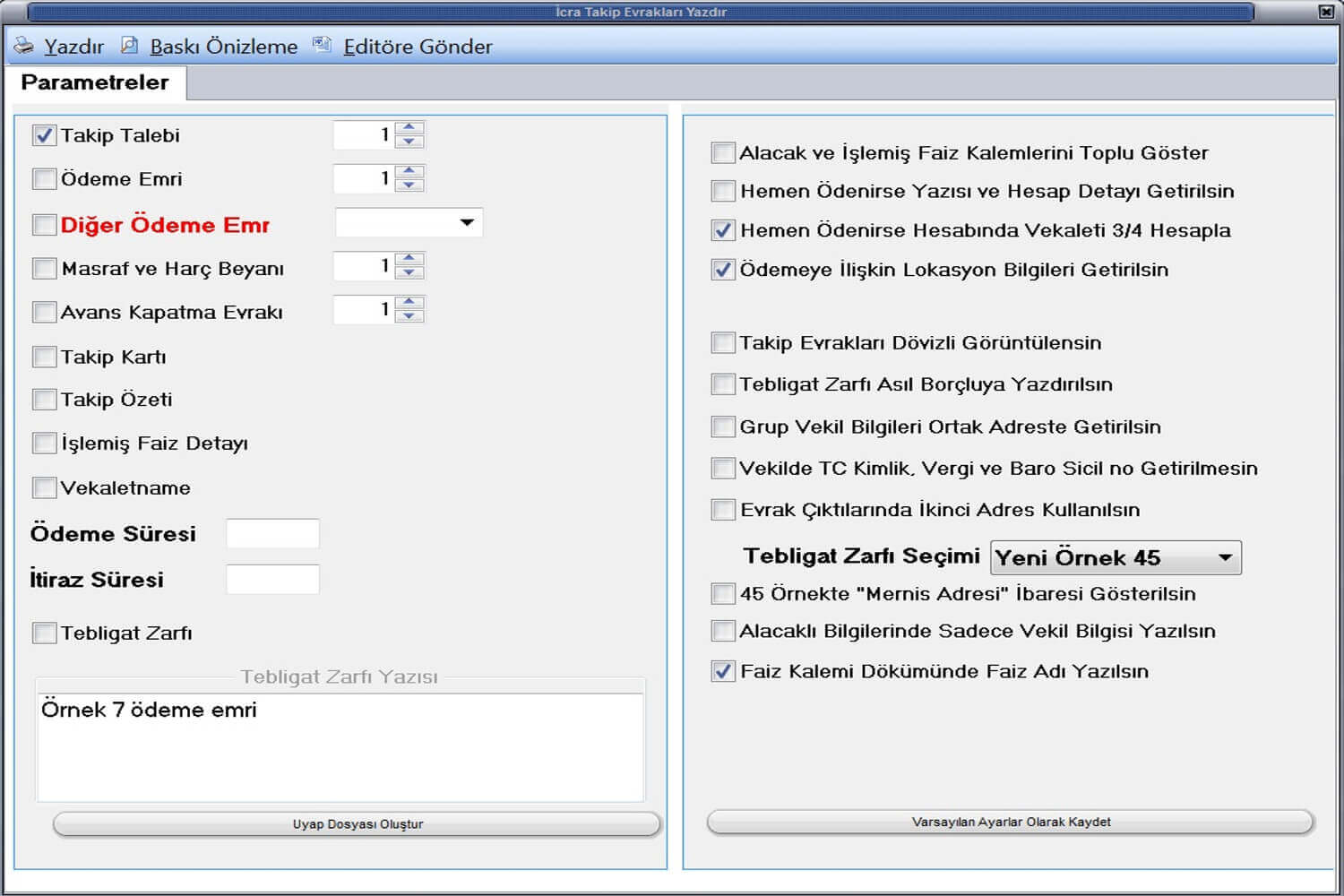Check Takip Evrakları Dövizli Görüntülensin
This screenshot has width=1344, height=896.
point(723,342)
